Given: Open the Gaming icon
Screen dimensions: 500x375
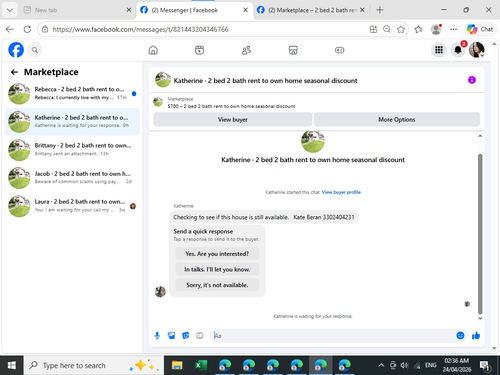Looking at the screenshot, I should 339,50.
